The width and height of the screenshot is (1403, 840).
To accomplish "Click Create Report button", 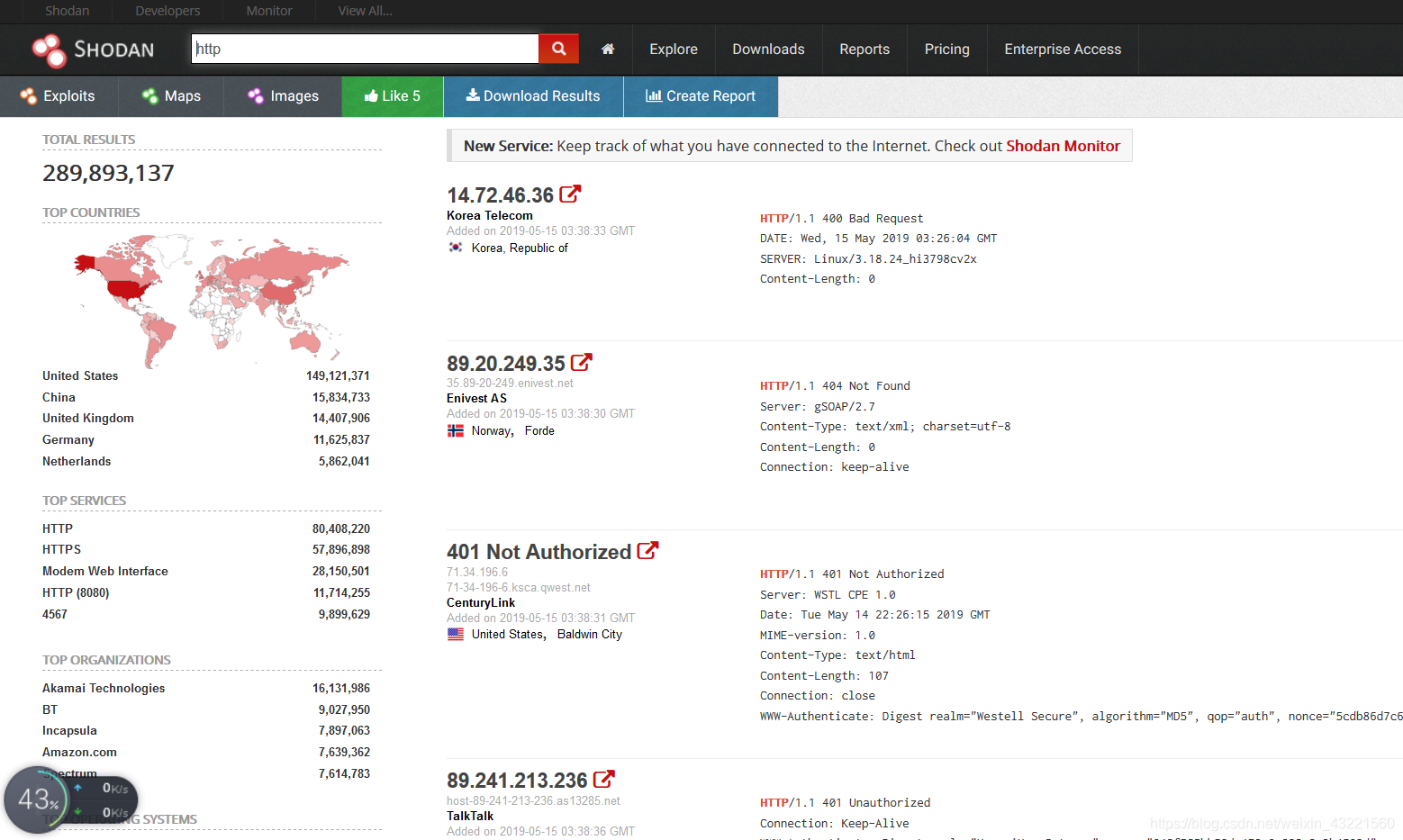I will [701, 96].
